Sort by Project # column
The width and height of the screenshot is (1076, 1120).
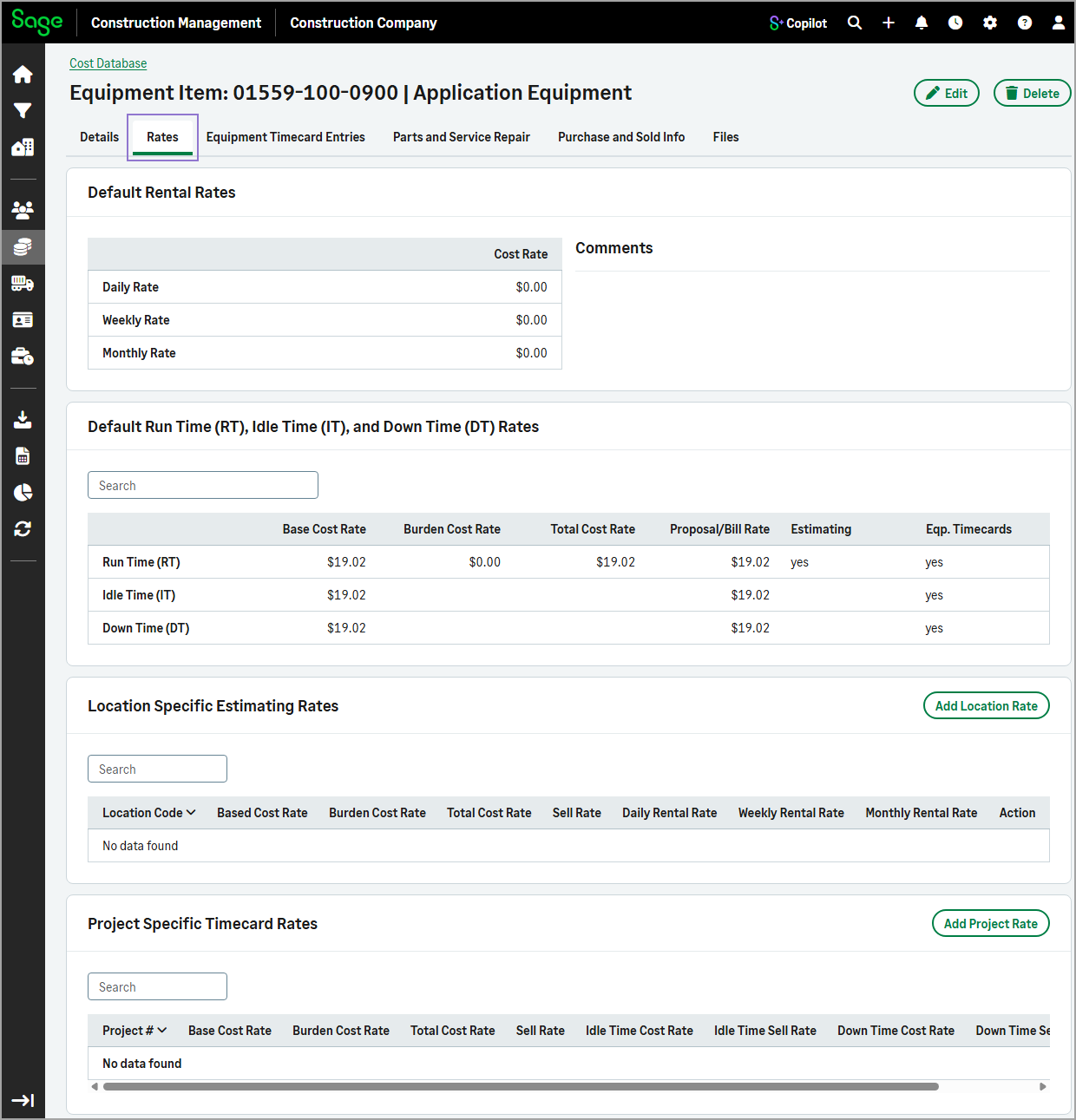coord(134,1031)
